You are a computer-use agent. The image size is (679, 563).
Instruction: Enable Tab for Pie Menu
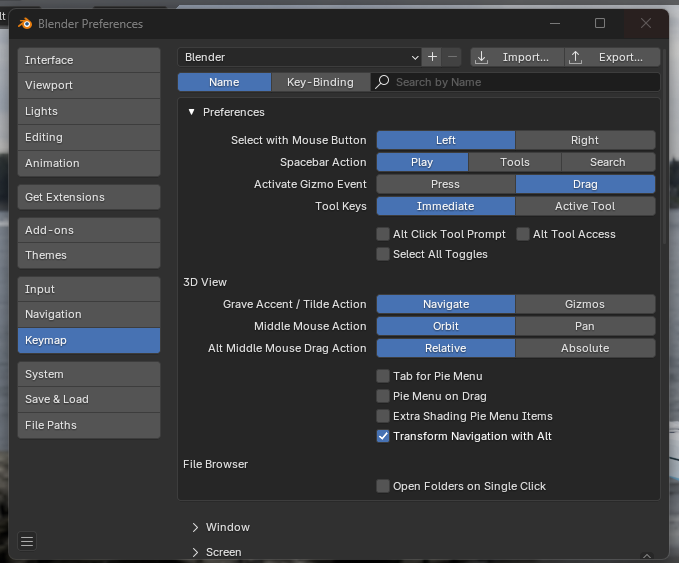pyautogui.click(x=383, y=376)
